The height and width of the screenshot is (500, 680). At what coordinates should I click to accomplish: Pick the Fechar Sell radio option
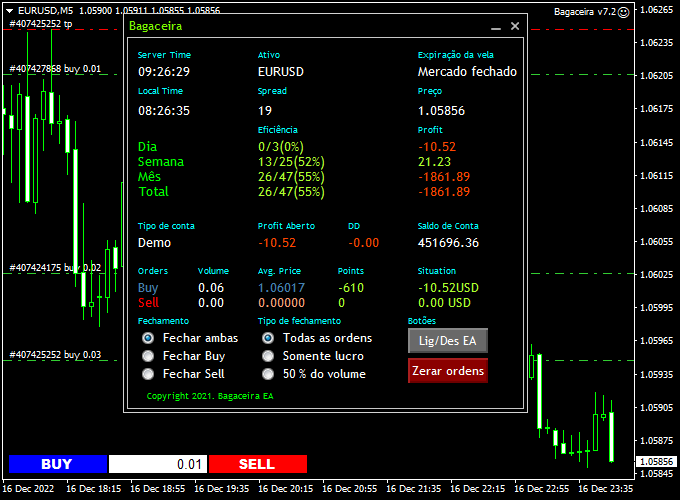click(148, 374)
